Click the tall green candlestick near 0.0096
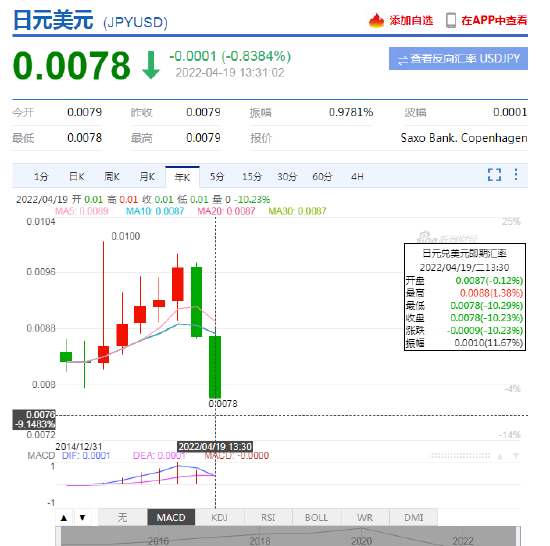 (x=196, y=301)
